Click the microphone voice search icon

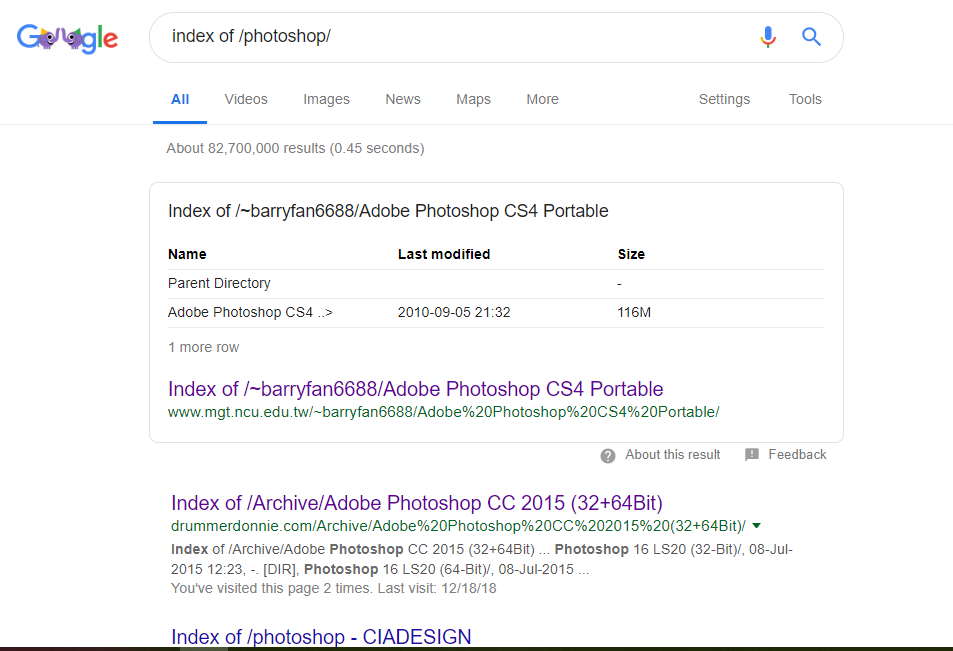[768, 38]
